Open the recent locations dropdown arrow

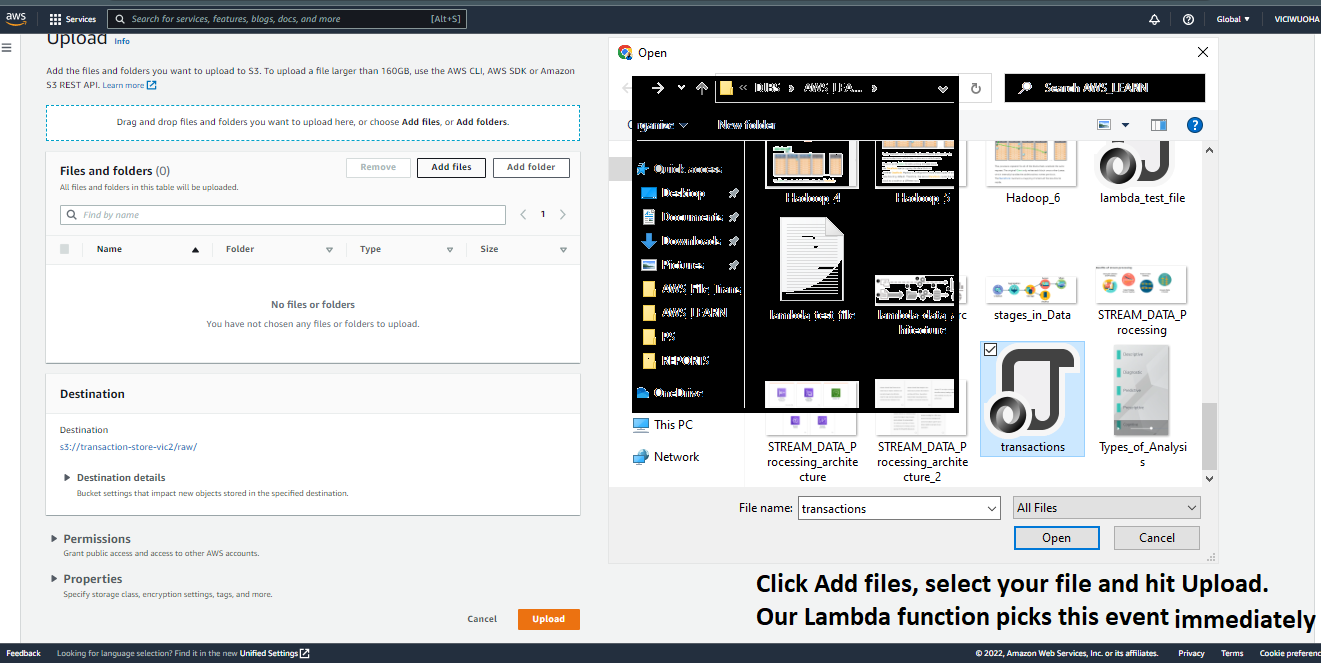pyautogui.click(x=681, y=88)
